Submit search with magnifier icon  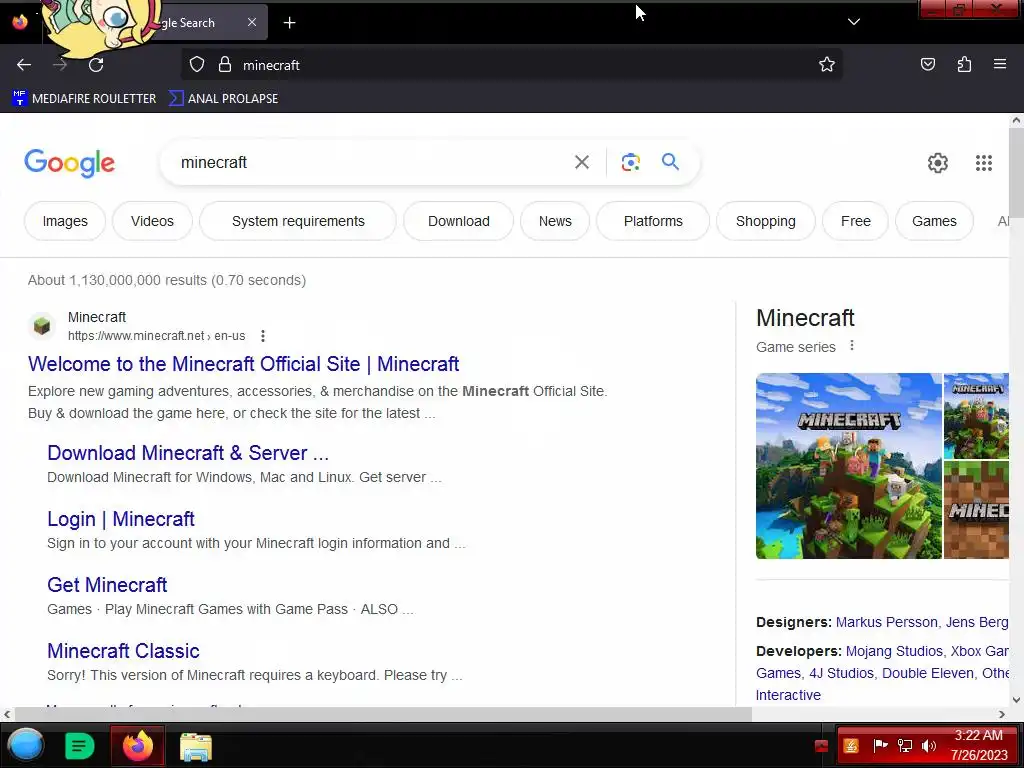(670, 162)
